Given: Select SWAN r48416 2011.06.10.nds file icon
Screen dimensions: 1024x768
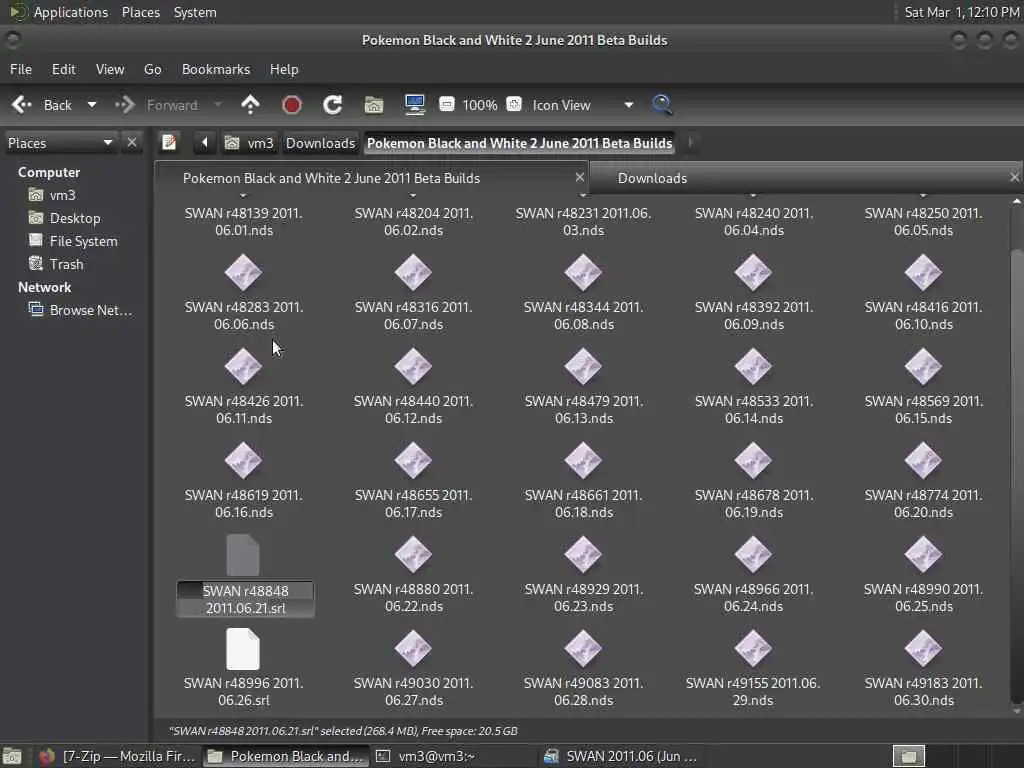Looking at the screenshot, I should point(923,272).
